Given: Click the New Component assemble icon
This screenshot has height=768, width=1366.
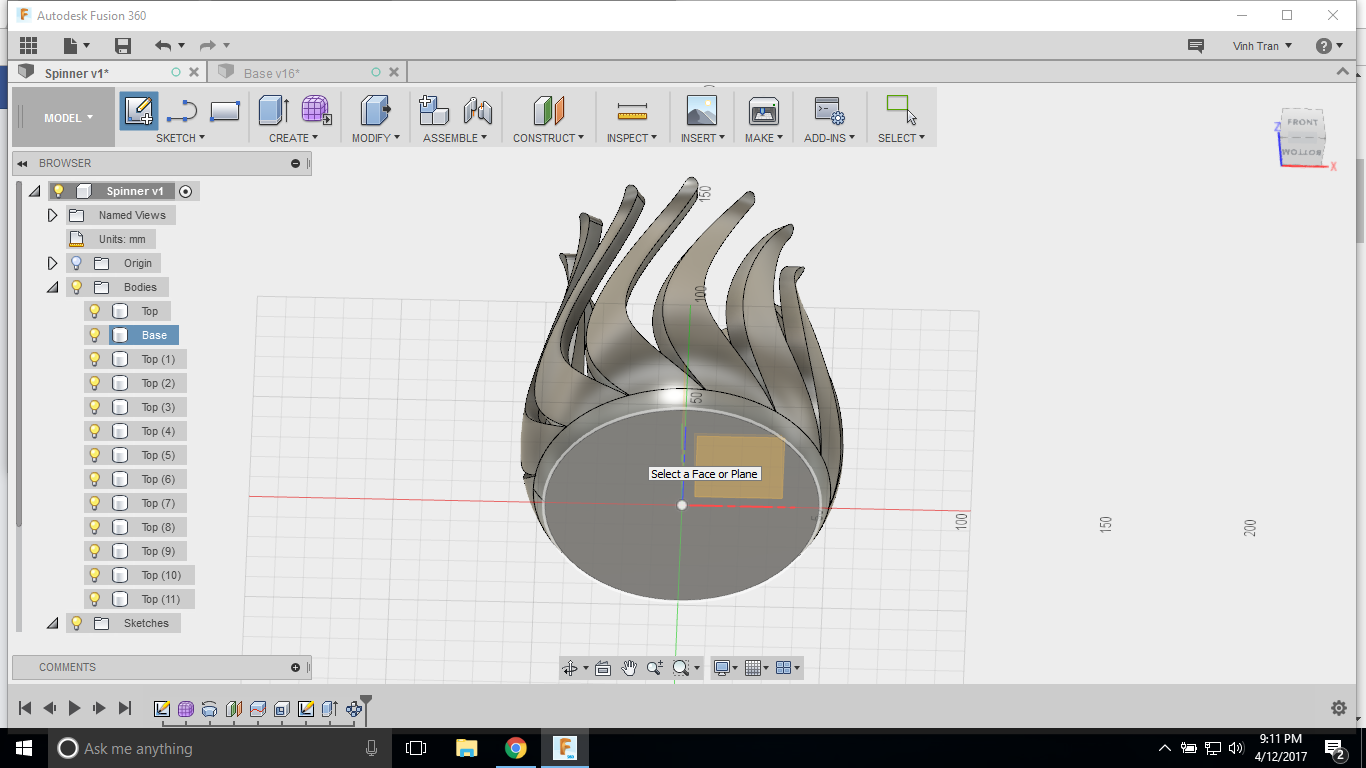Looking at the screenshot, I should click(x=433, y=111).
